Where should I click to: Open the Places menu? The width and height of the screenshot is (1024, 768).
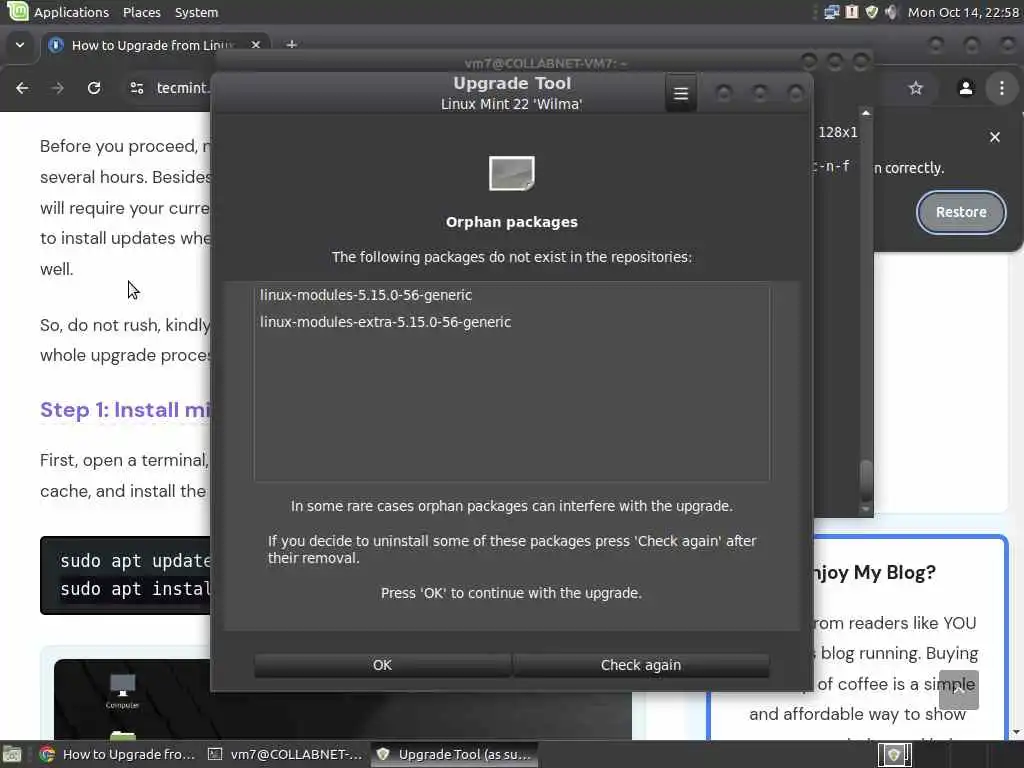(142, 12)
